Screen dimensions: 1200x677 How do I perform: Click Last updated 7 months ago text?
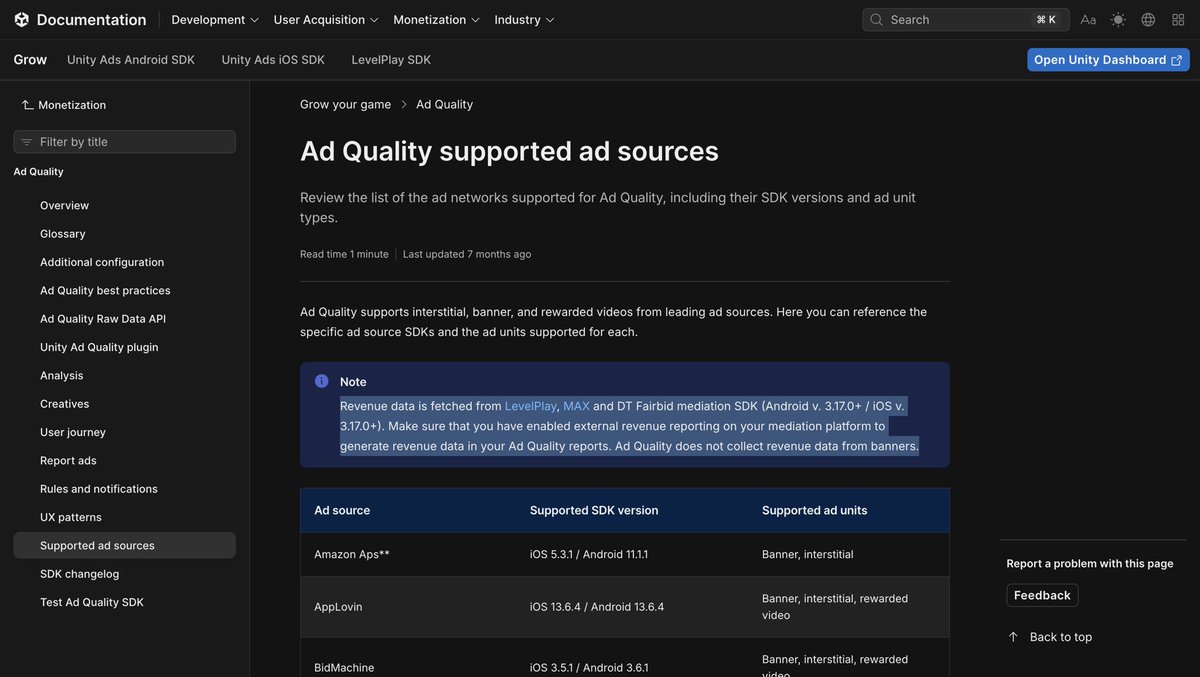(x=467, y=254)
